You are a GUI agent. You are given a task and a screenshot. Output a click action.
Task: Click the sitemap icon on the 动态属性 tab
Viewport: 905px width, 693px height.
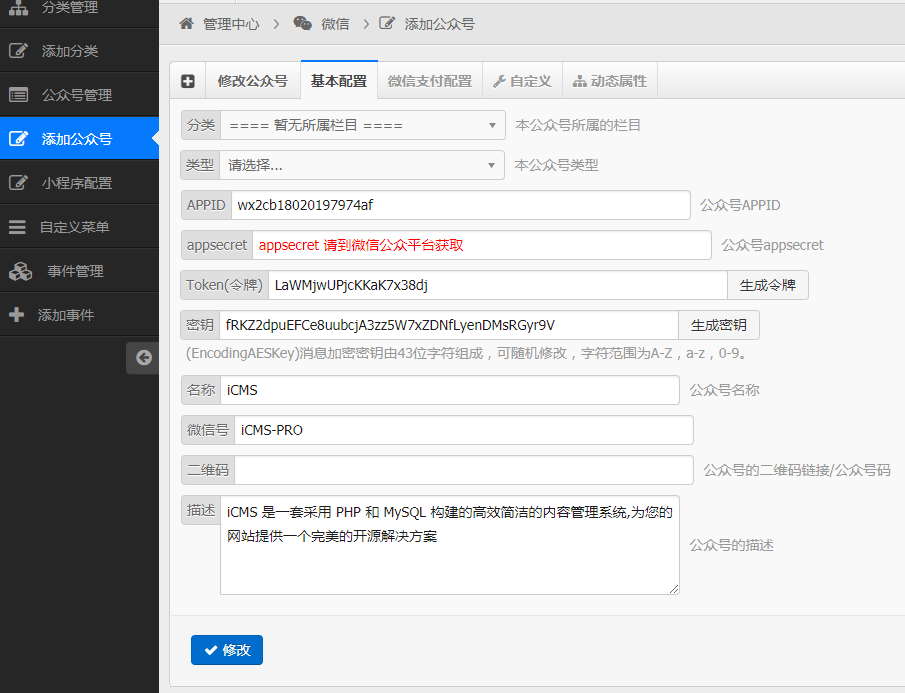click(x=579, y=81)
